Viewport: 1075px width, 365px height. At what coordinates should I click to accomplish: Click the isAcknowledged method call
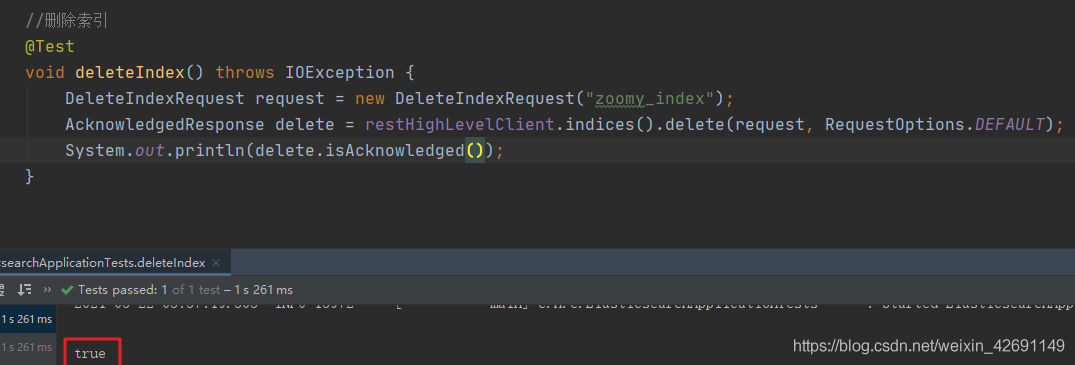click(404, 150)
